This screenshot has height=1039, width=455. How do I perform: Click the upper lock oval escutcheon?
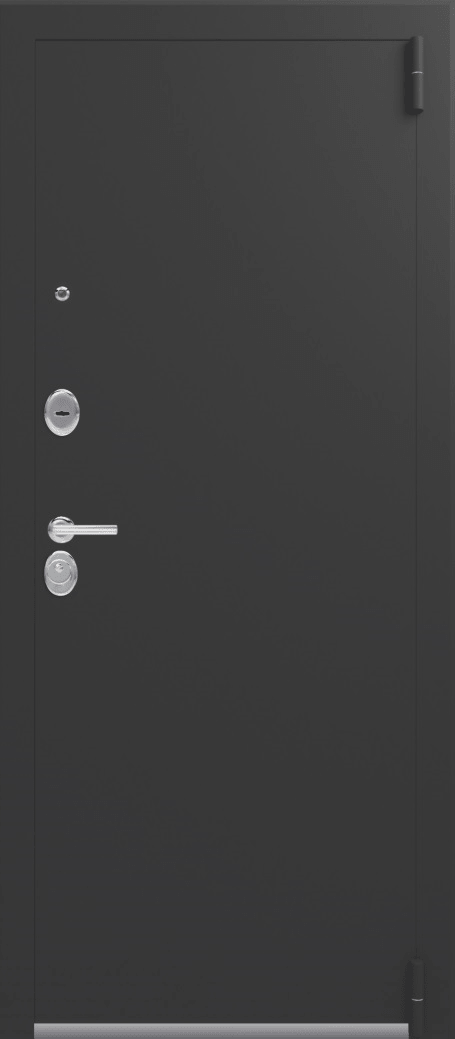(x=62, y=412)
